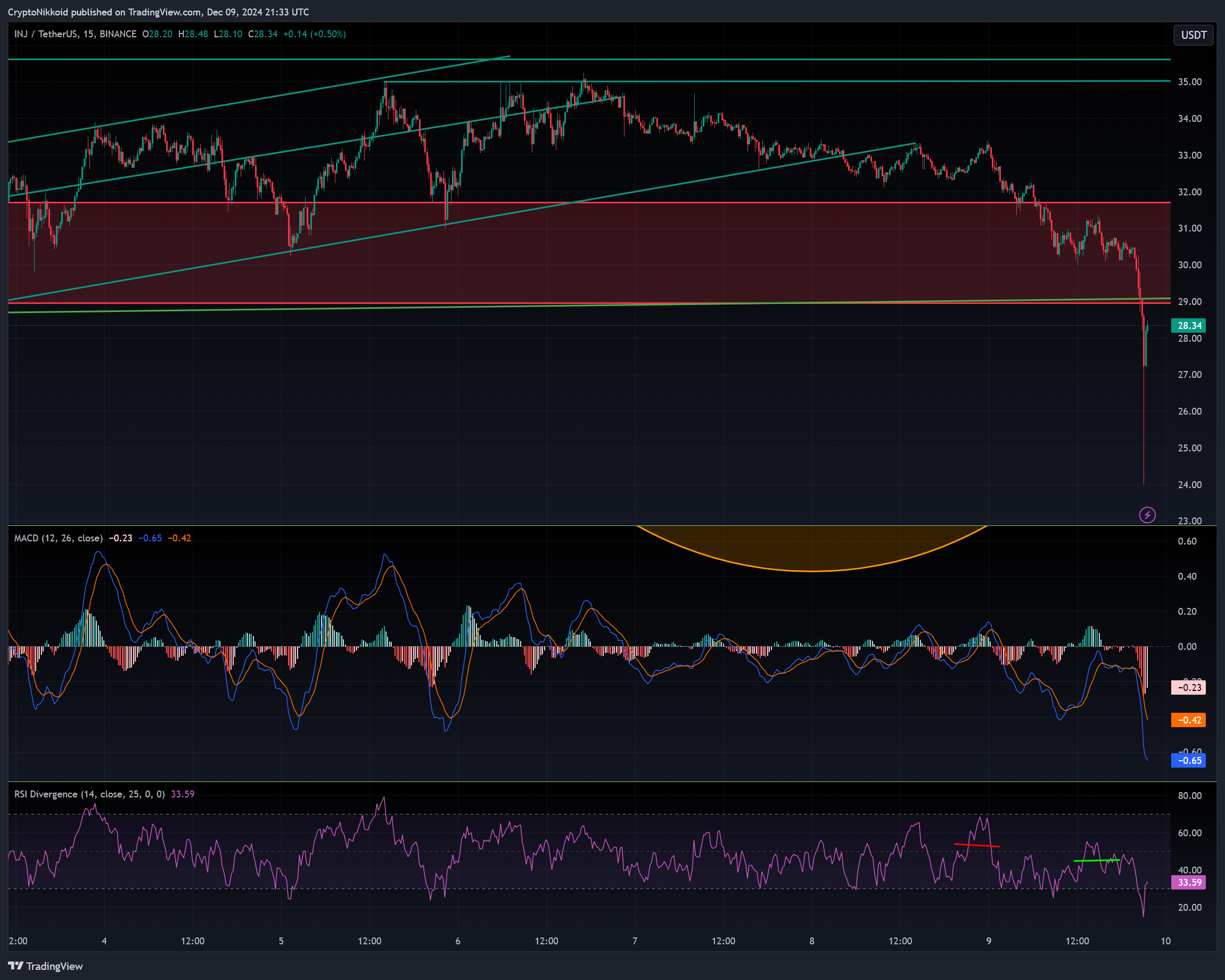Viewport: 1225px width, 980px height.
Task: Click the pink -0.23 MACD histogram axis label
Action: 1189,687
